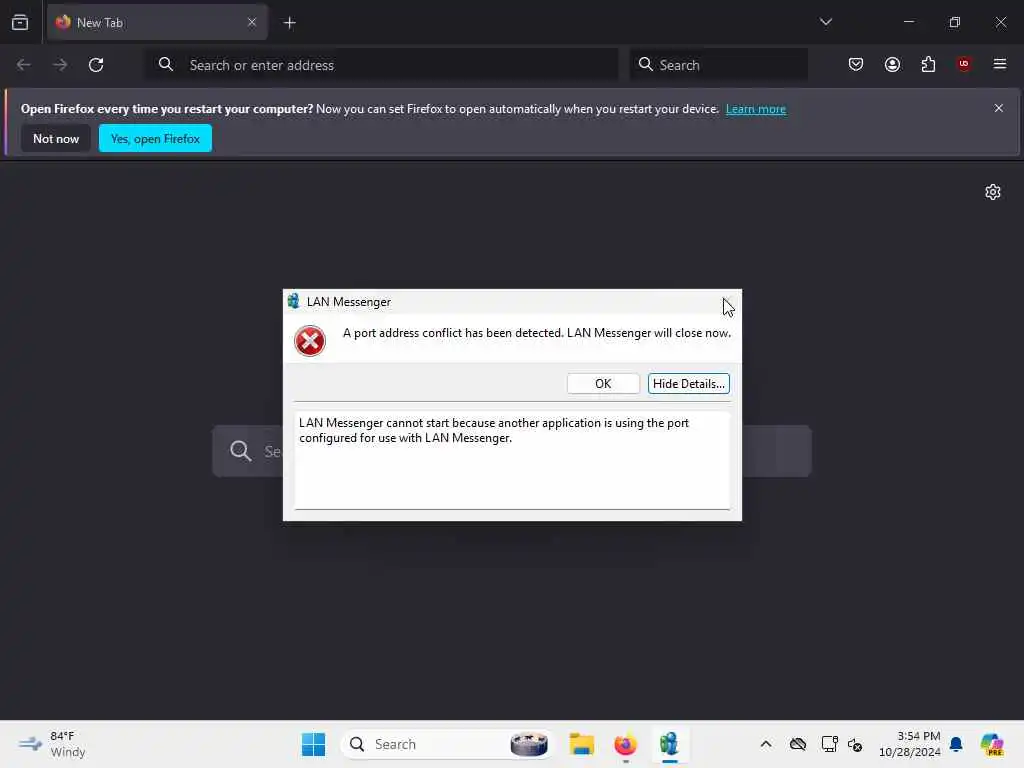The width and height of the screenshot is (1024, 768).
Task: Show hidden system tray icons
Action: click(x=766, y=744)
